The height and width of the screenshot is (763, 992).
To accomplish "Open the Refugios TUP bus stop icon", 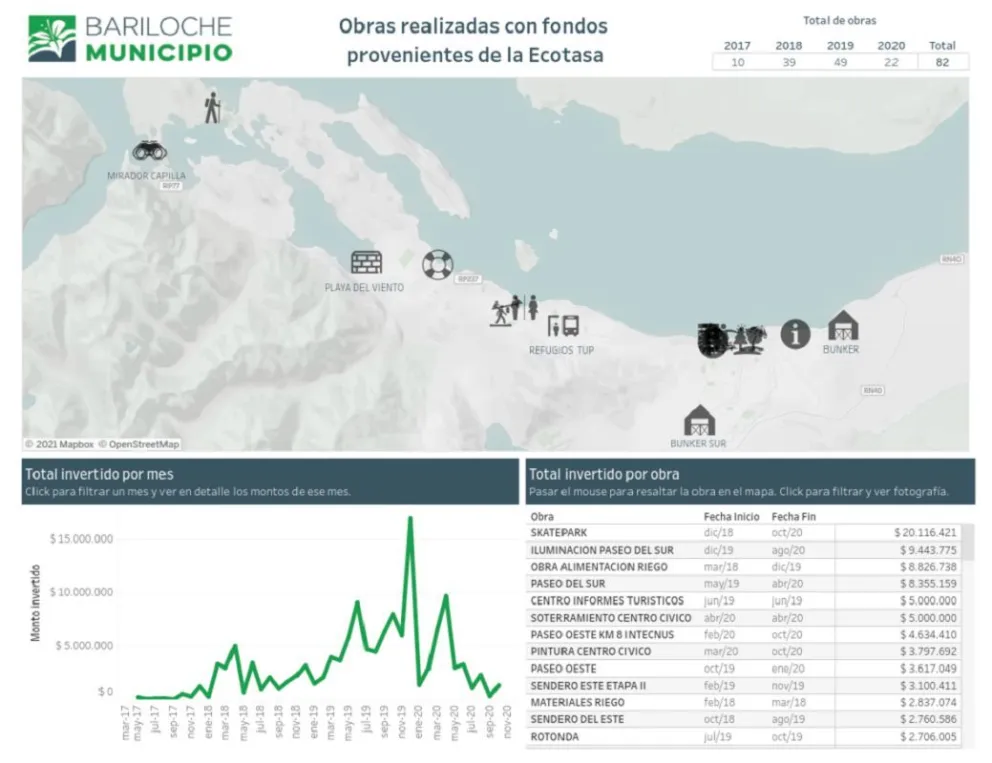I will 562,327.
